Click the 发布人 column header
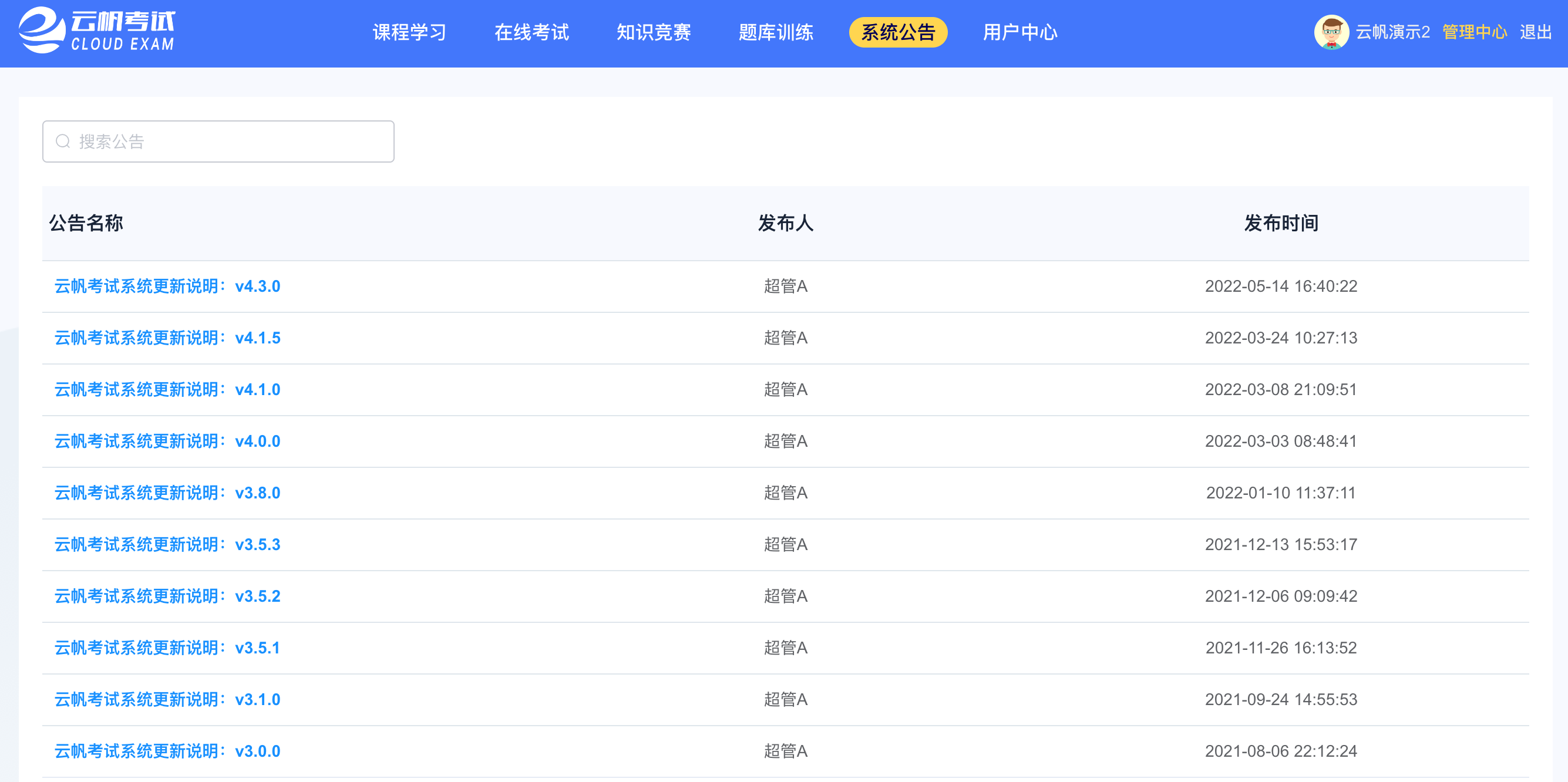Image resolution: width=1568 pixels, height=782 pixels. coord(786,223)
